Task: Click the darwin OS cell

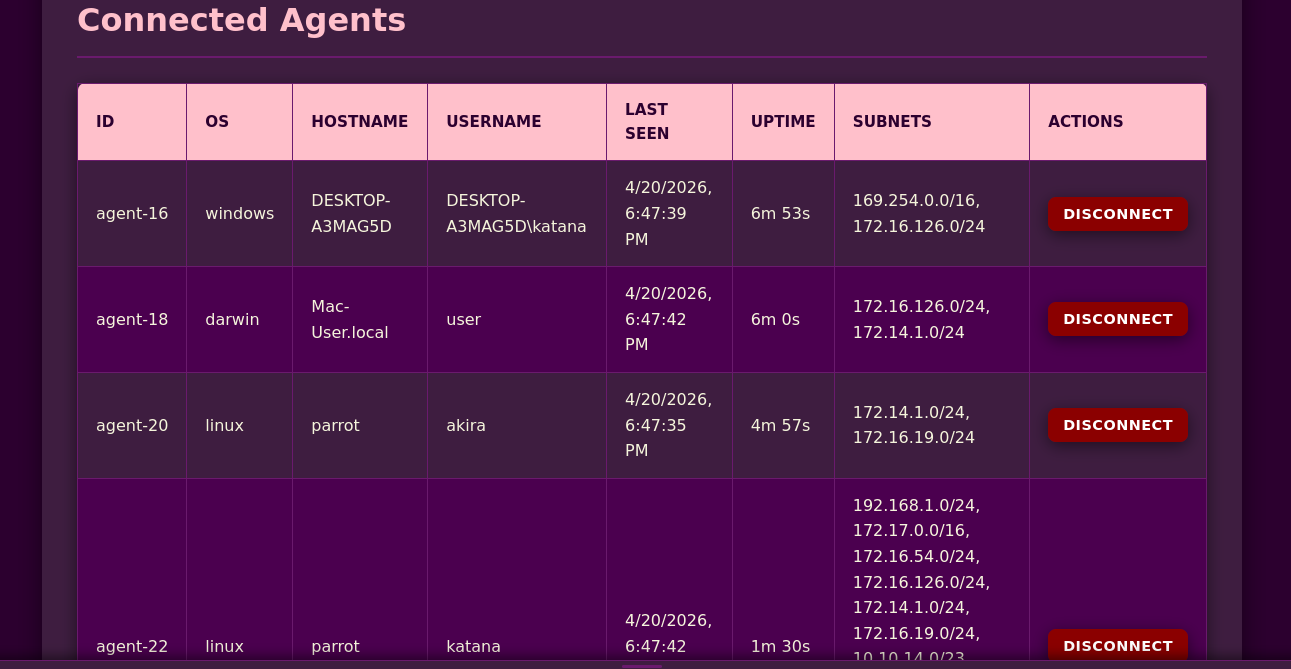Action: 232,320
